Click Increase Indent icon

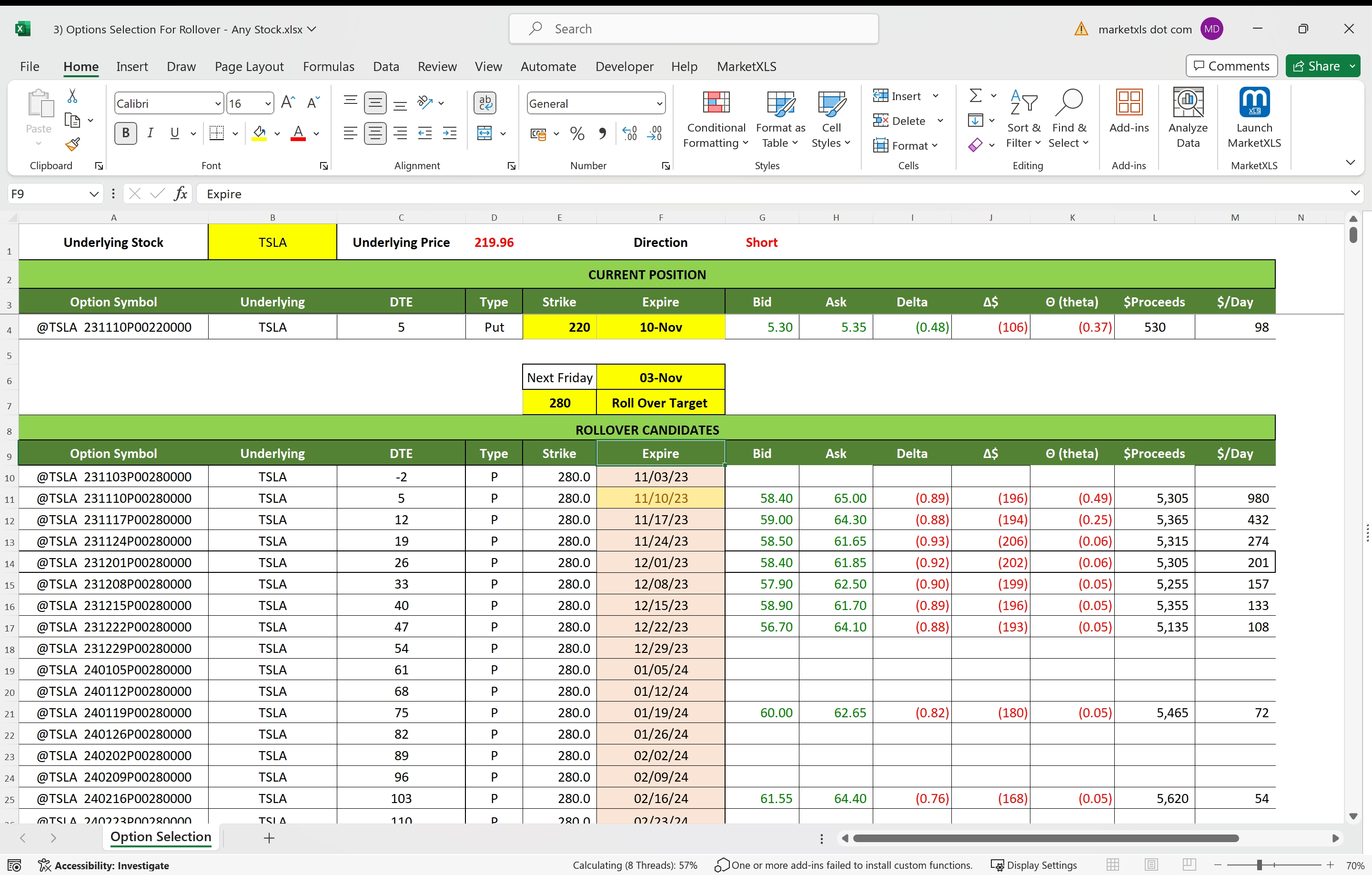click(450, 133)
